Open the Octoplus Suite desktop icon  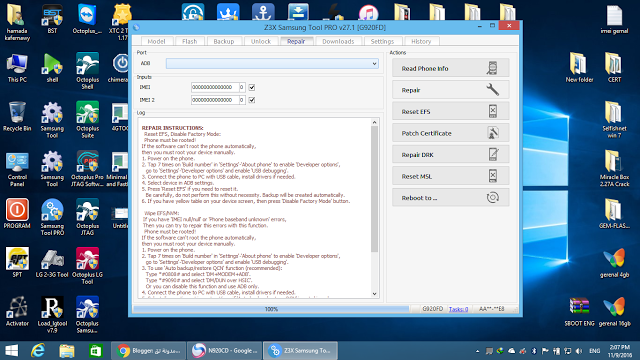point(87,120)
